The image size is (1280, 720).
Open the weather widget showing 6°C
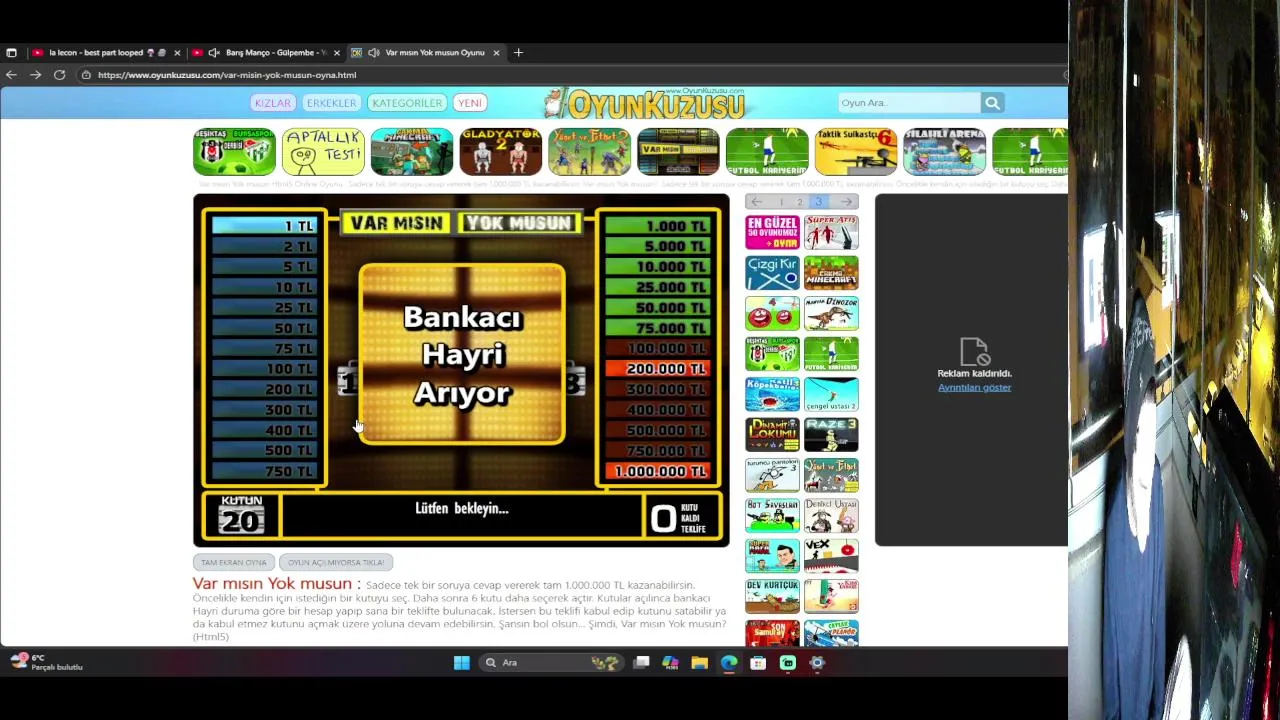[x=45, y=662]
